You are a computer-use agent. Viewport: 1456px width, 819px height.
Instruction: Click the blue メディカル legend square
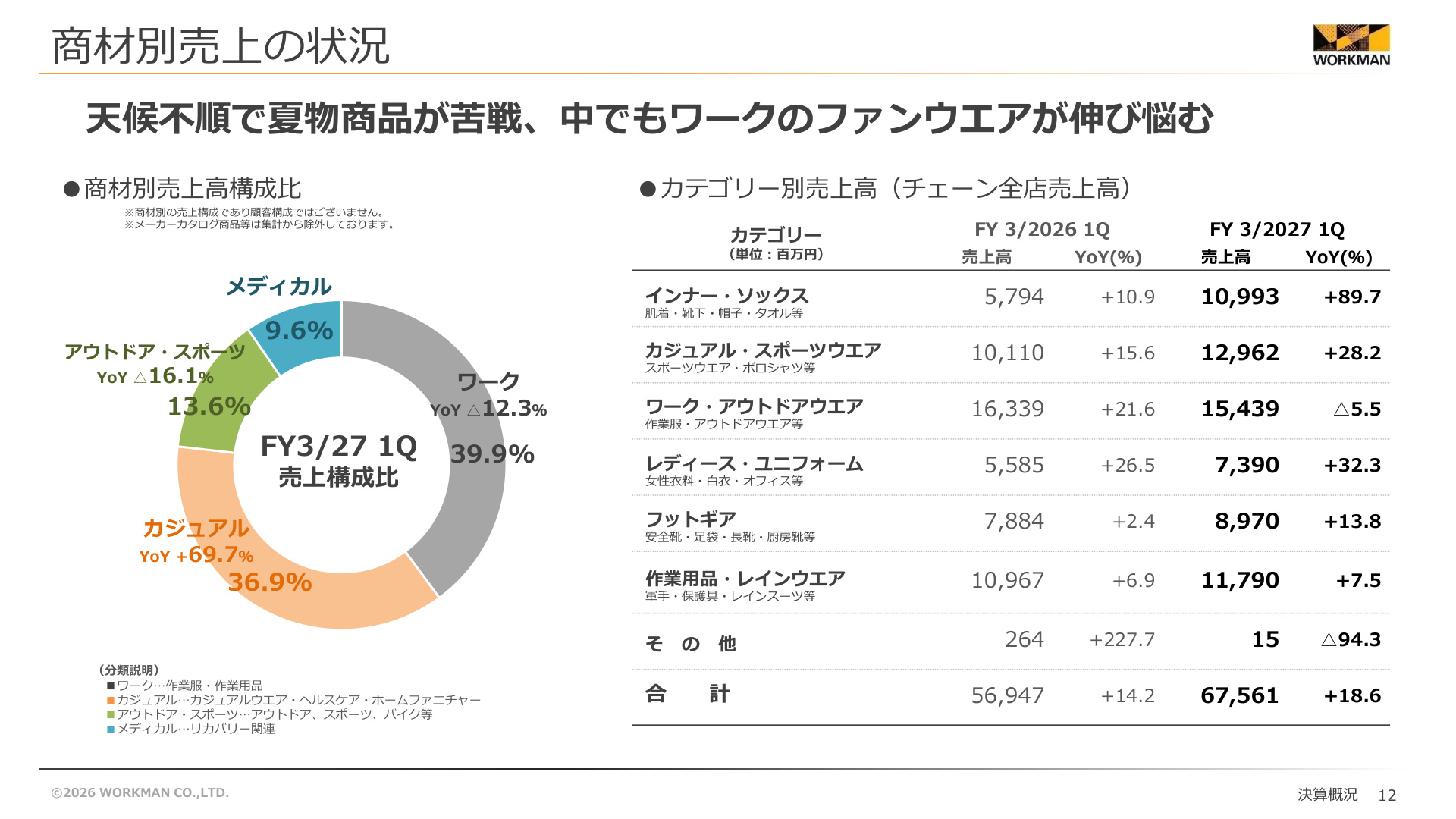click(111, 730)
